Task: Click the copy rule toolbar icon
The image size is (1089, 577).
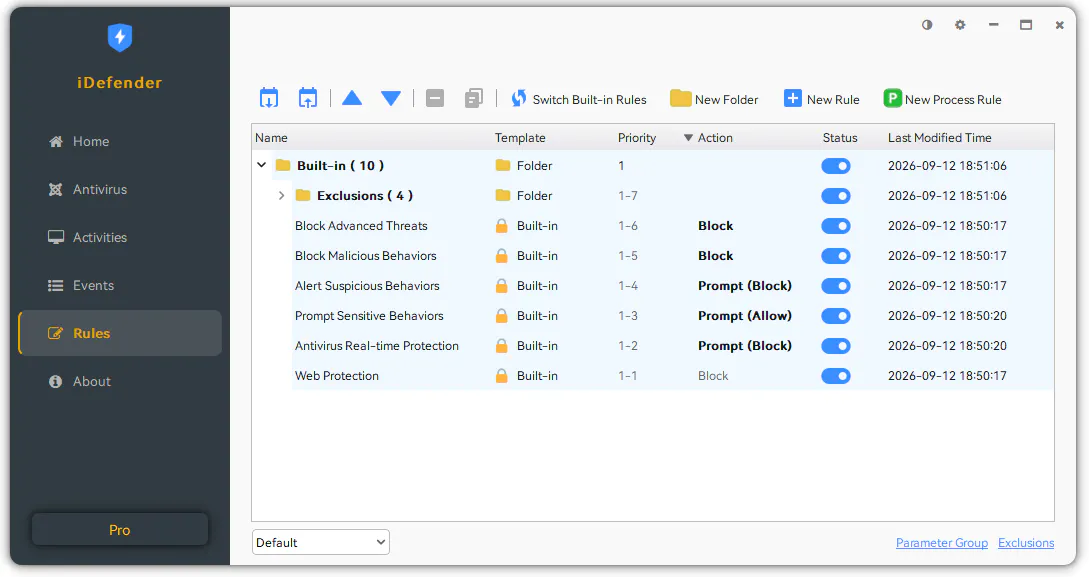Action: [x=474, y=99]
